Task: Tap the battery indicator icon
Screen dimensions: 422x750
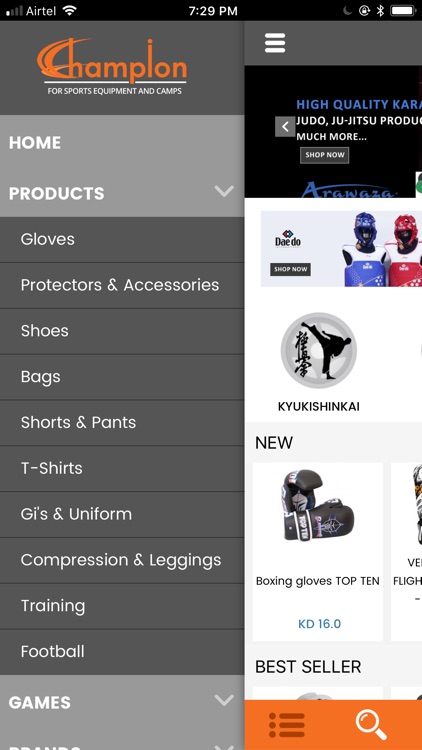Action: 402,11
